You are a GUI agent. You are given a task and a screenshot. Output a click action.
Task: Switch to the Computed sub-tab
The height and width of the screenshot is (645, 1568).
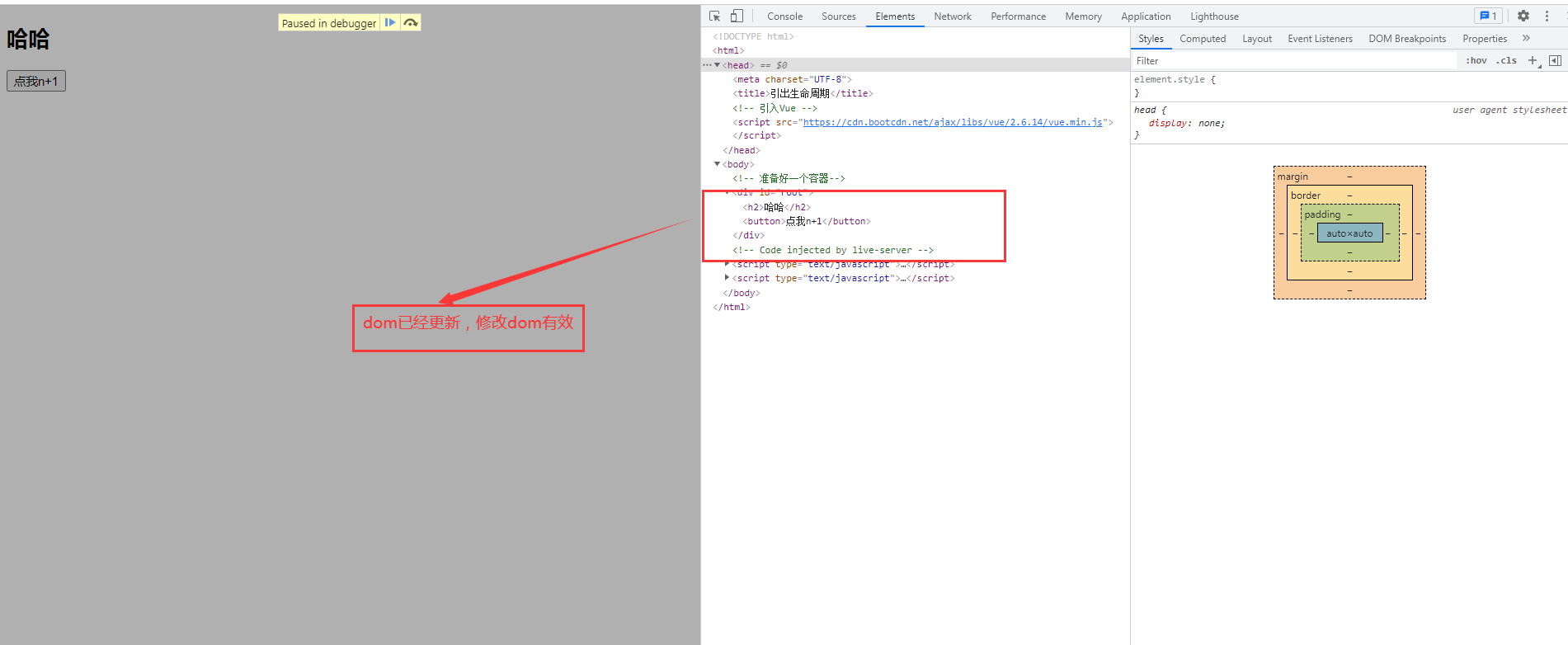[1203, 38]
